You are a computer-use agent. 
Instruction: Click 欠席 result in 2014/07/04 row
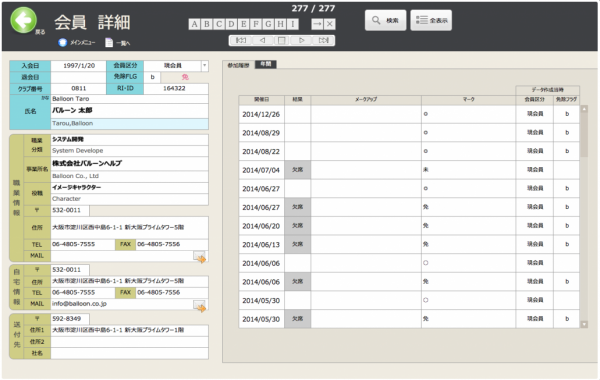coord(297,170)
